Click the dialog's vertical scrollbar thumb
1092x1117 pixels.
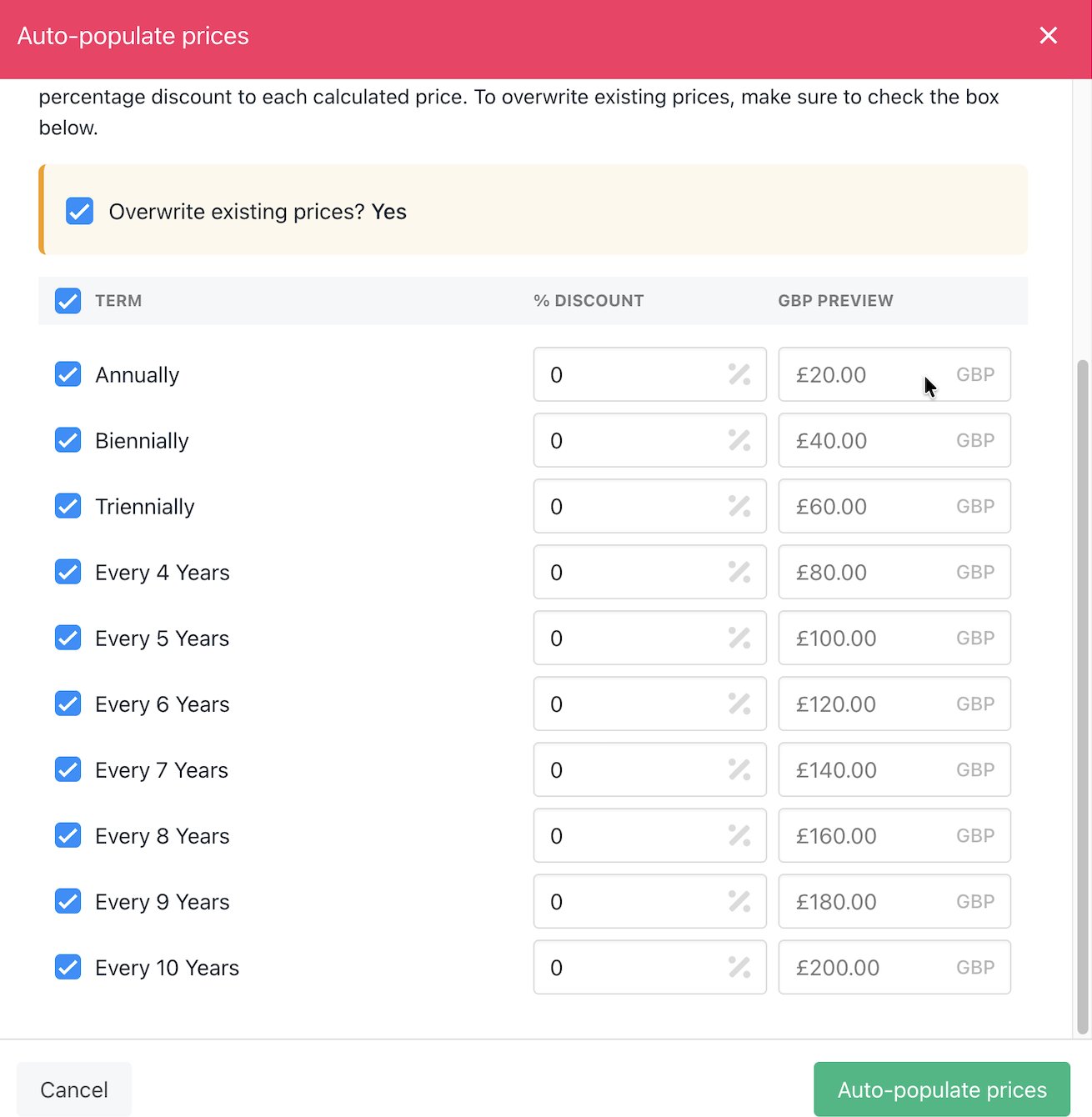1083,697
